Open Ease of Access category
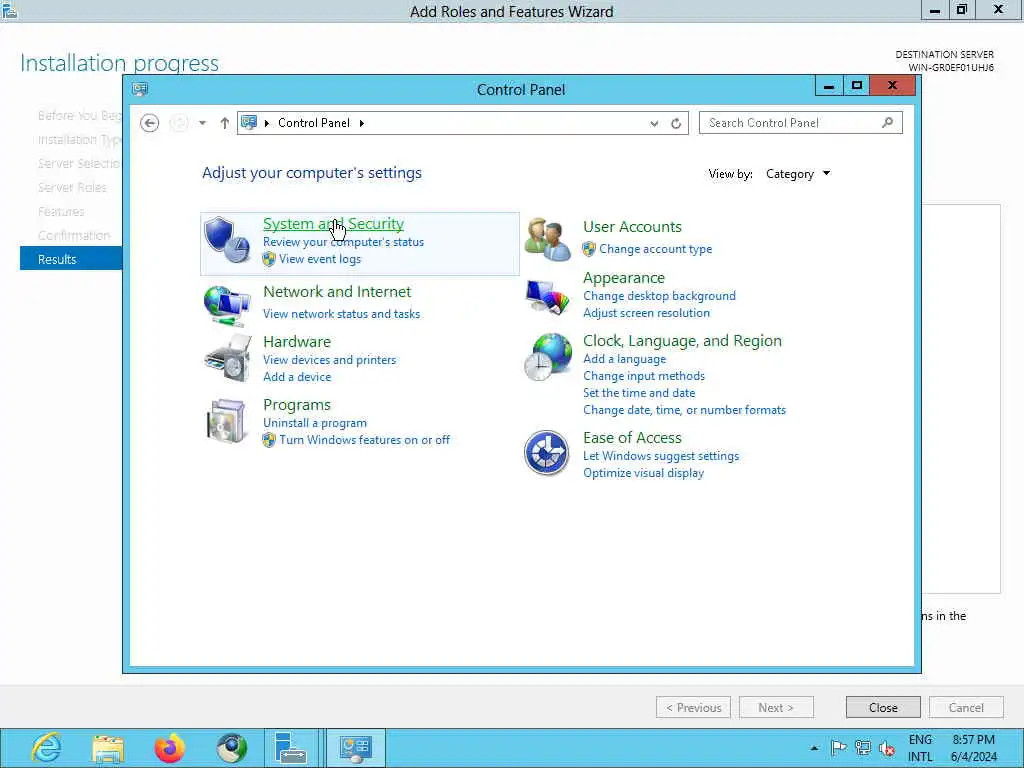This screenshot has width=1024, height=768. coord(632,438)
